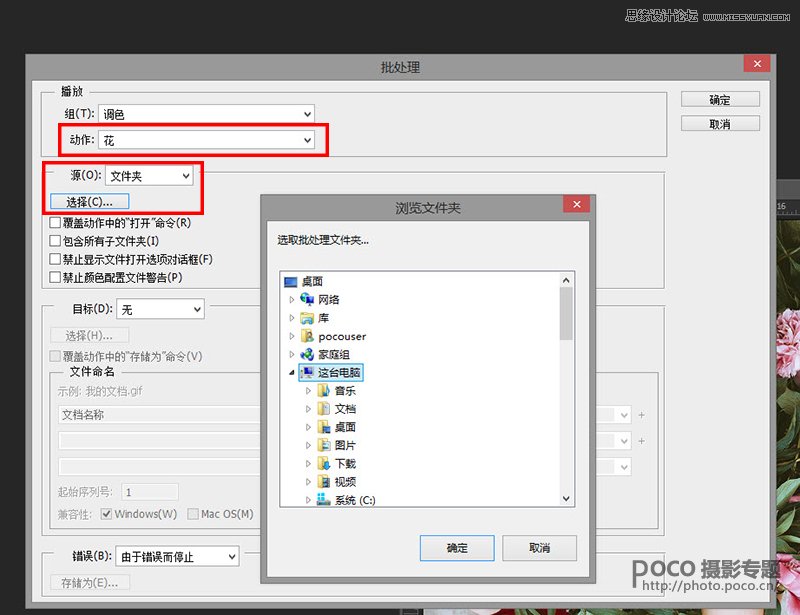The image size is (800, 615).
Task: Expand the 文档 folder arrow
Action: (x=308, y=409)
